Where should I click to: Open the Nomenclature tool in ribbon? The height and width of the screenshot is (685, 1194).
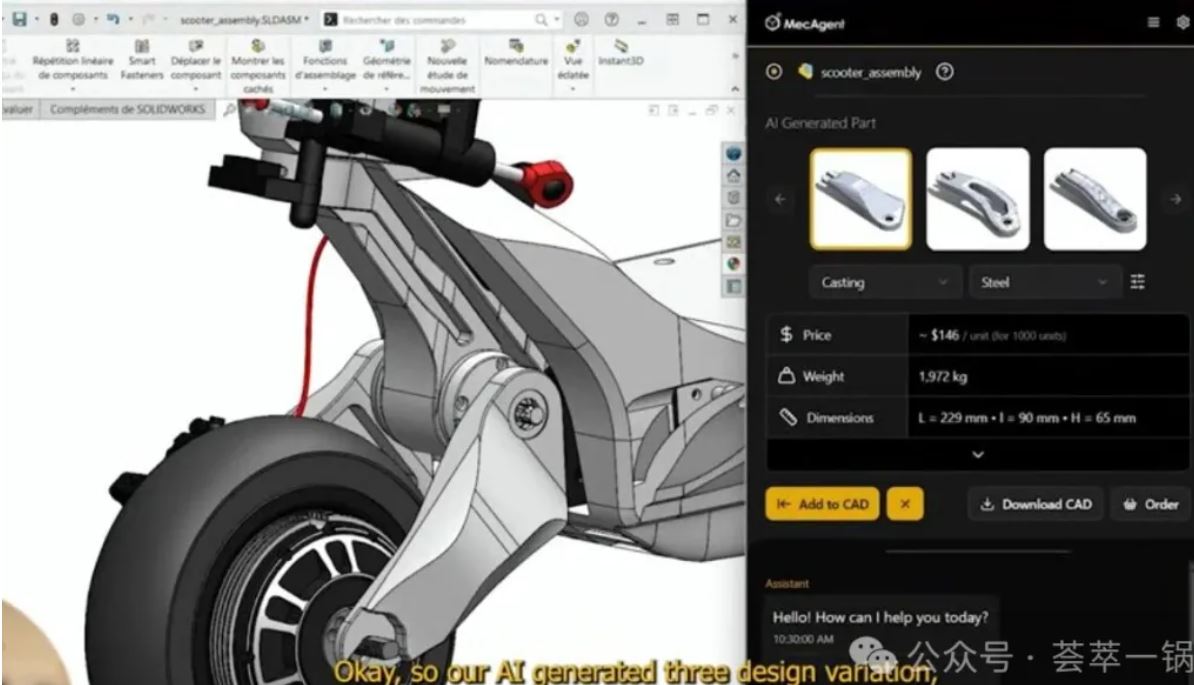point(516,53)
